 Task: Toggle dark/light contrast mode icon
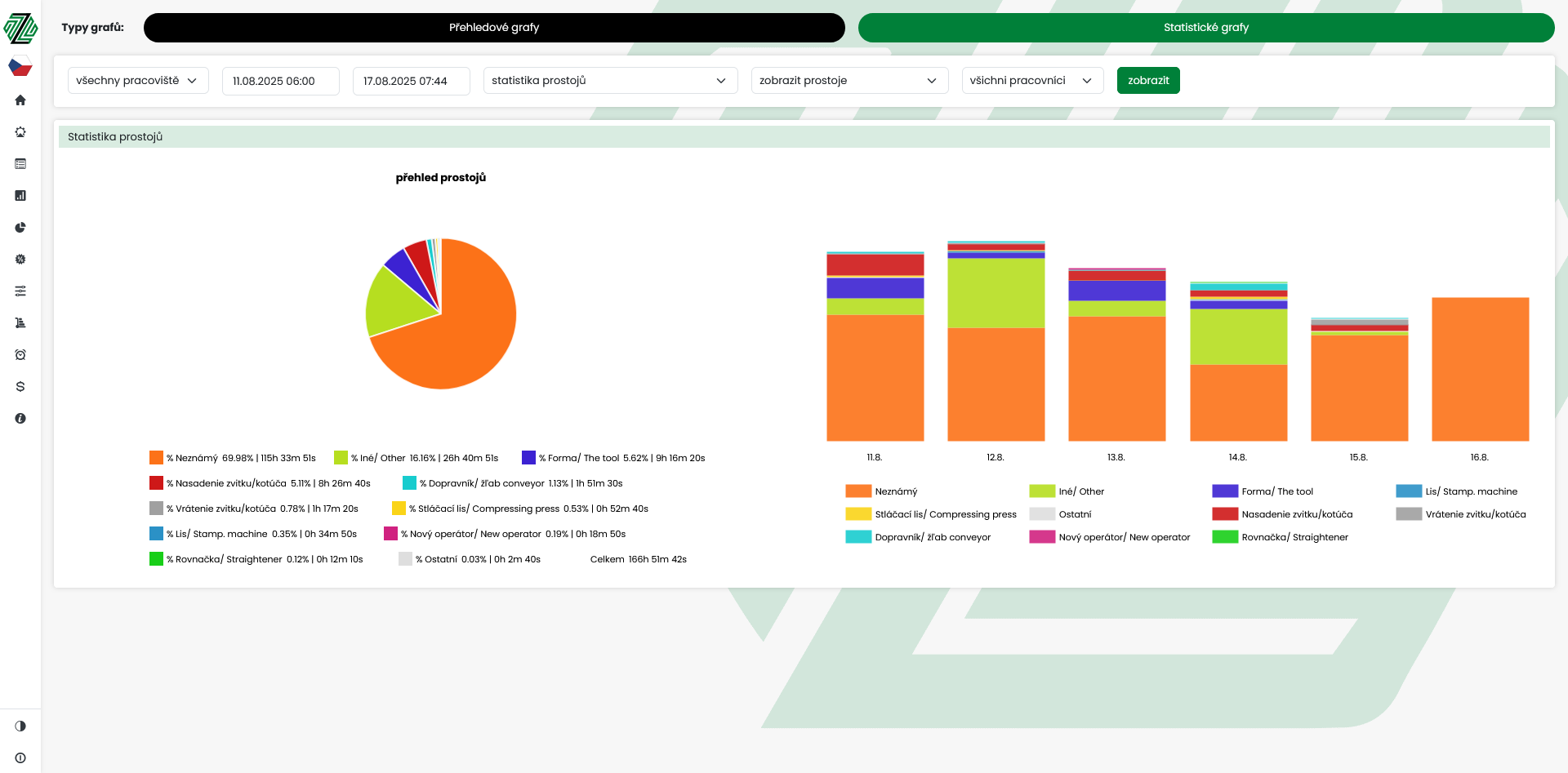[x=20, y=726]
